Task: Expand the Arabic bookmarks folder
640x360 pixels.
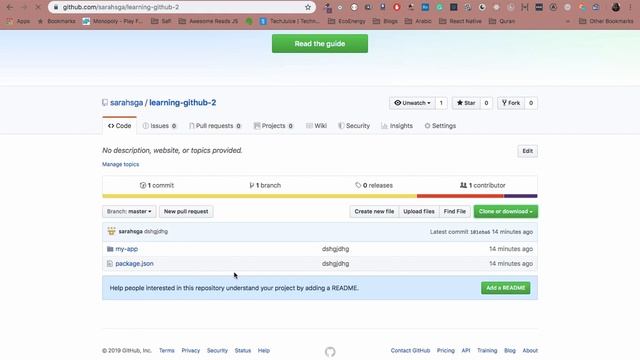Action: coord(418,21)
